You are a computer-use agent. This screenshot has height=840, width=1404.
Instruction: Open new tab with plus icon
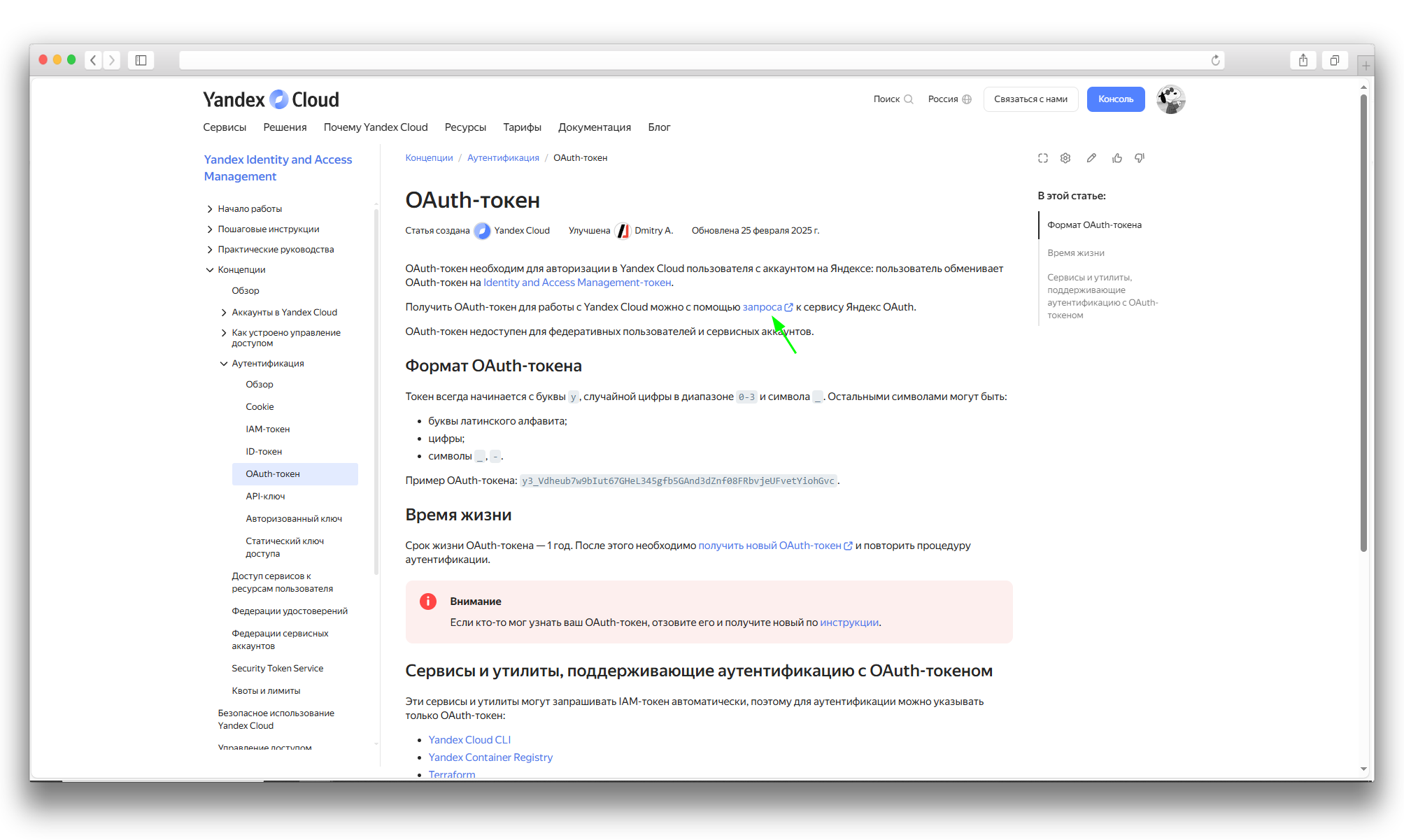click(x=1366, y=66)
